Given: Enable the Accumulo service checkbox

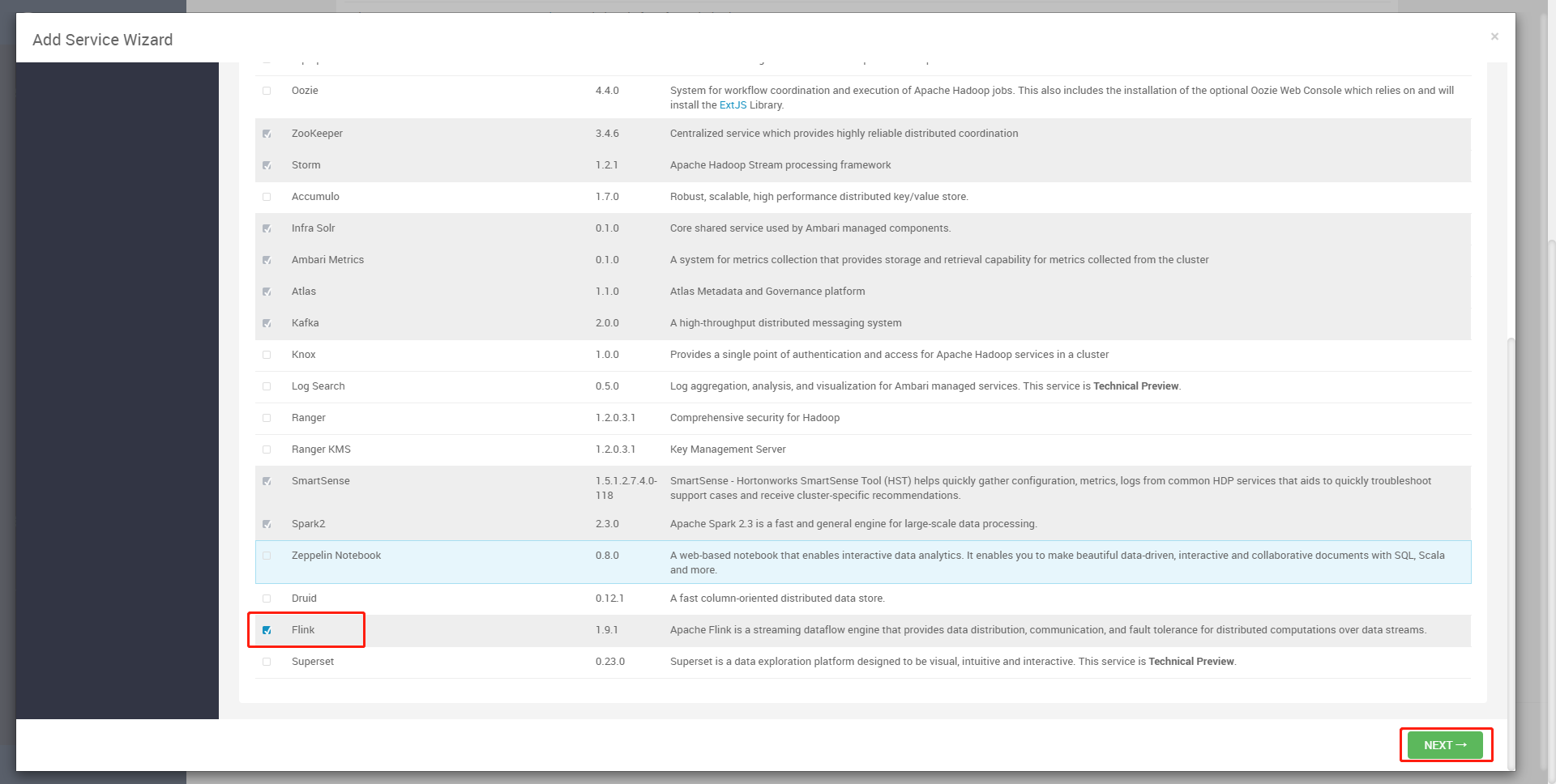Looking at the screenshot, I should click(267, 197).
